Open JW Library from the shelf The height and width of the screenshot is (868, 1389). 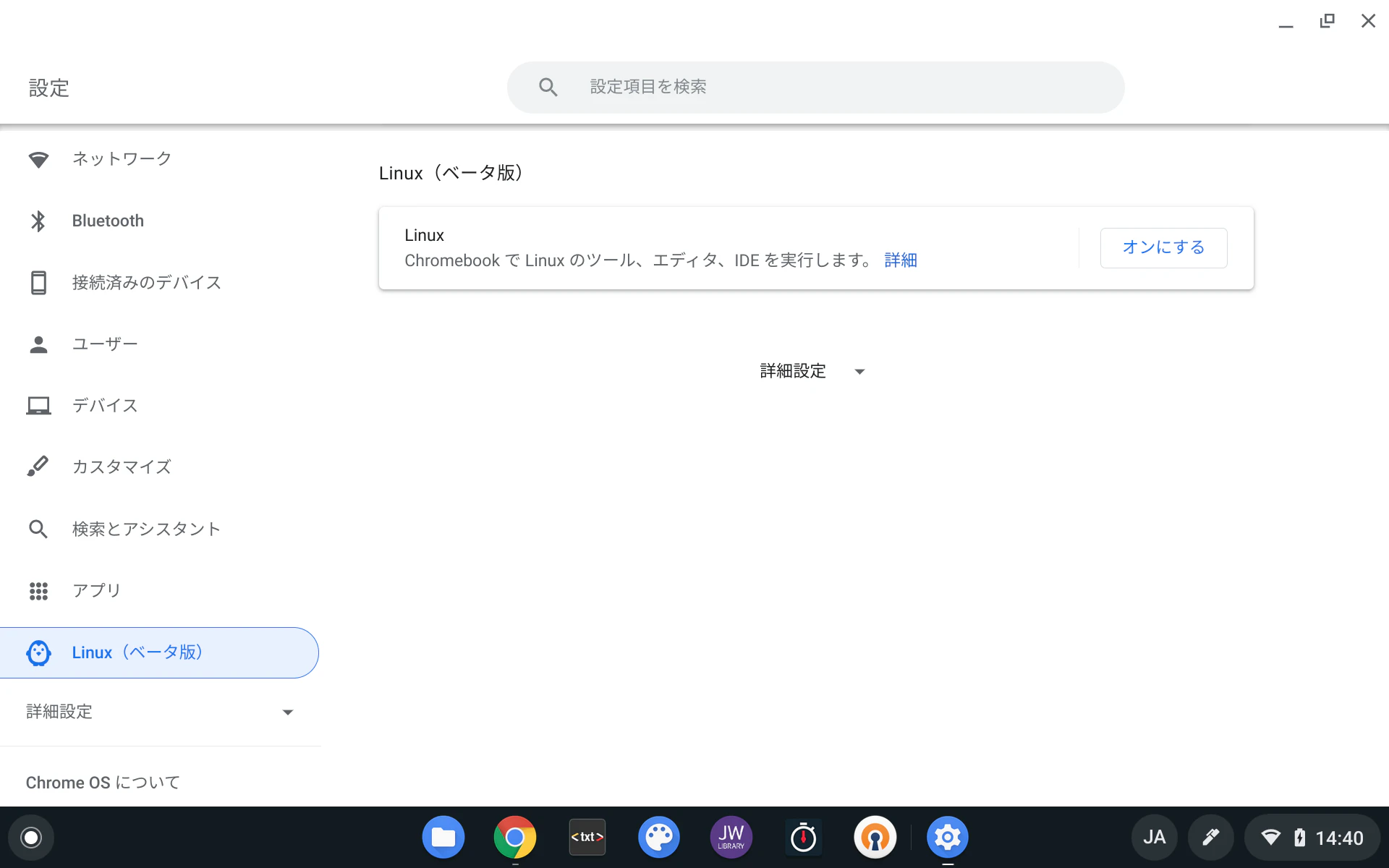point(731,838)
